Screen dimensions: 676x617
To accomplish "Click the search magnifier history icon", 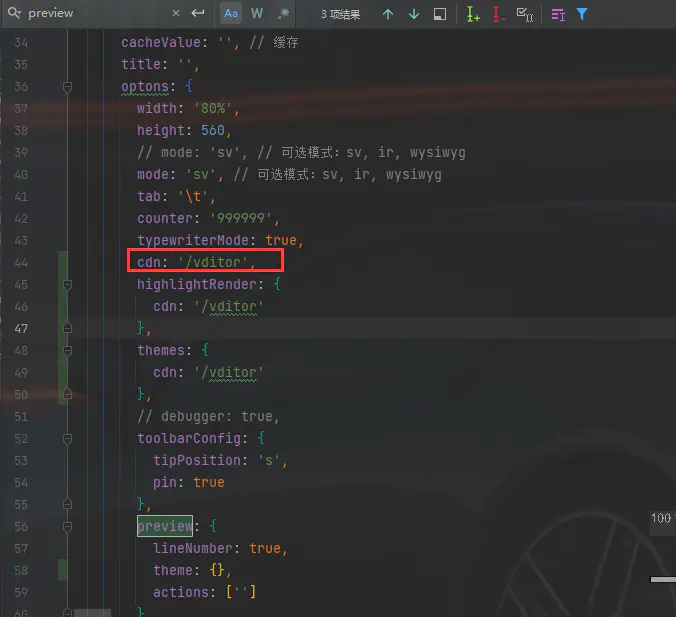I will (14, 14).
